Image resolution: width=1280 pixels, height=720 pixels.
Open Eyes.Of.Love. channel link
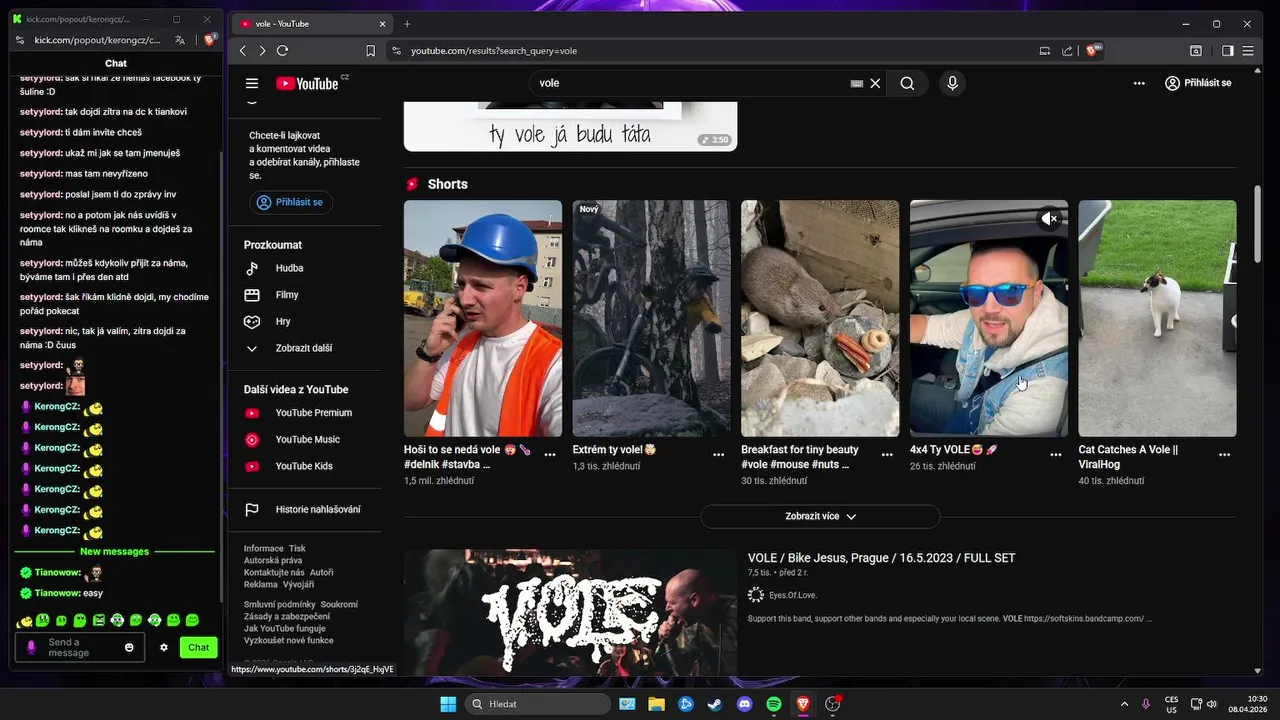click(x=793, y=595)
